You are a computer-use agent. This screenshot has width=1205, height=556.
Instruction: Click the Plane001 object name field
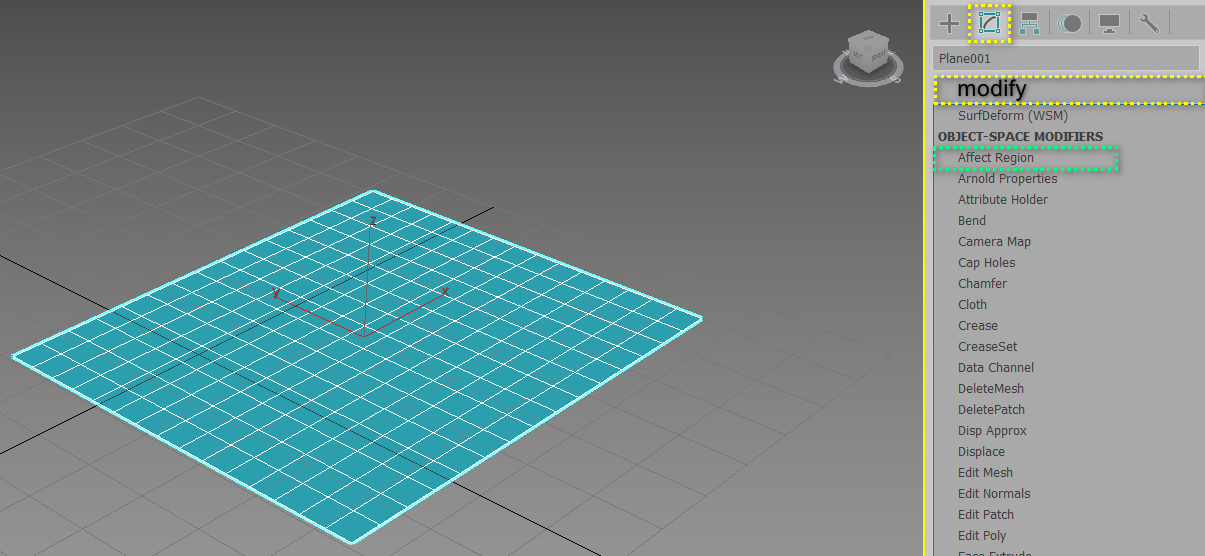[1065, 58]
